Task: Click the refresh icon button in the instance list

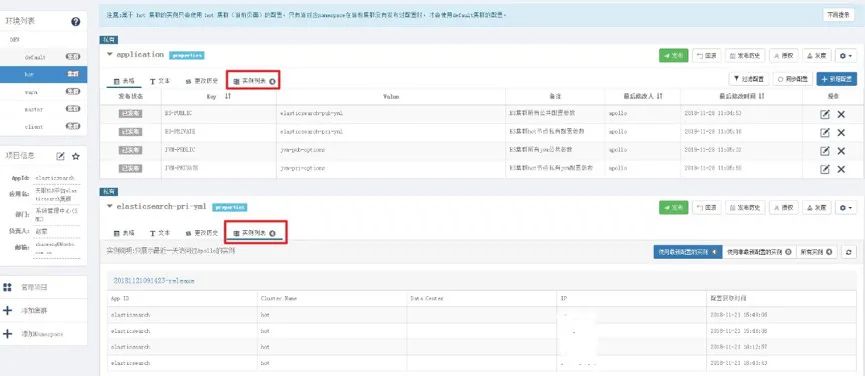Action: 848,252
